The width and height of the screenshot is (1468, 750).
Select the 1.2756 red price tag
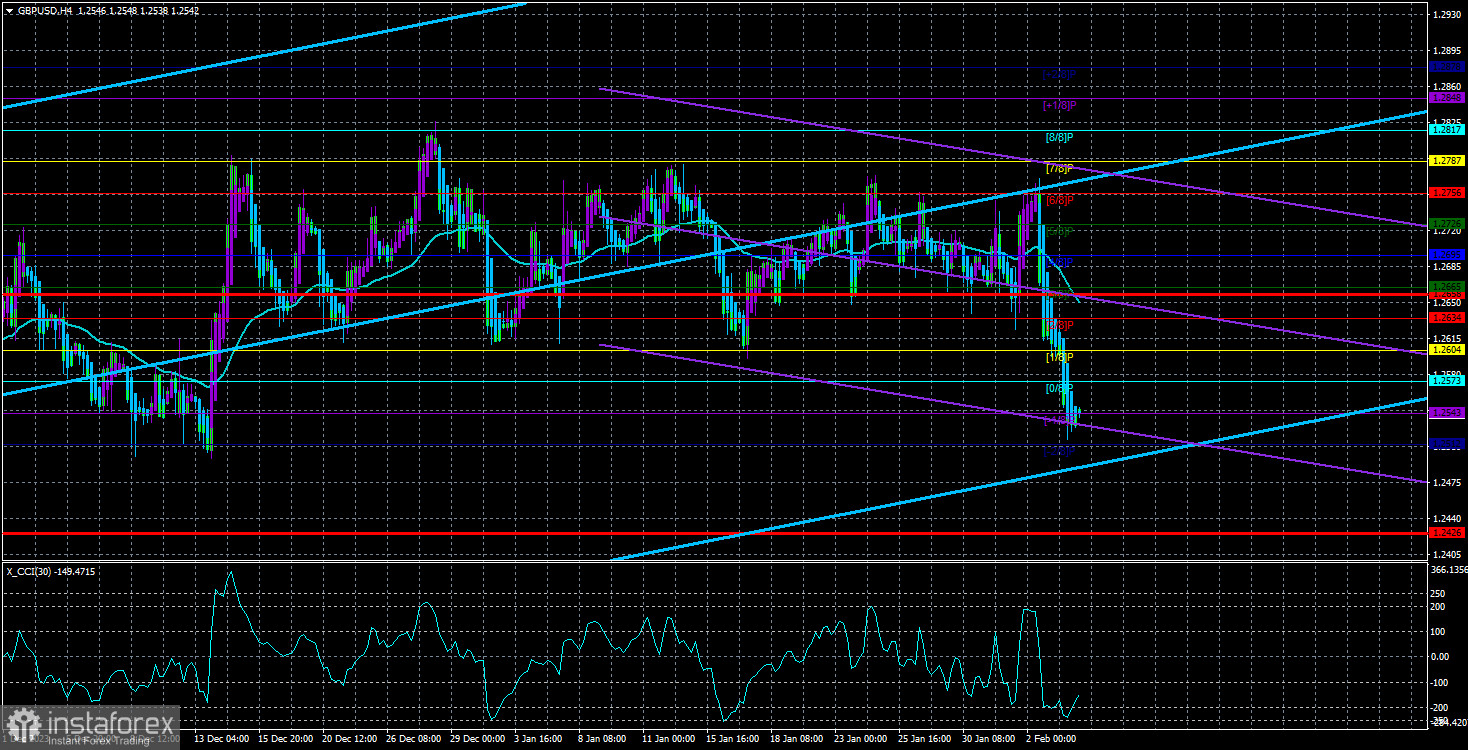1447,192
